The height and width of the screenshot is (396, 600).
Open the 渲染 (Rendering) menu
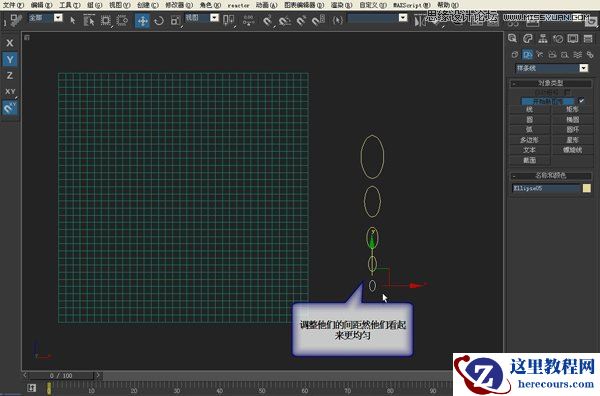(341, 5)
